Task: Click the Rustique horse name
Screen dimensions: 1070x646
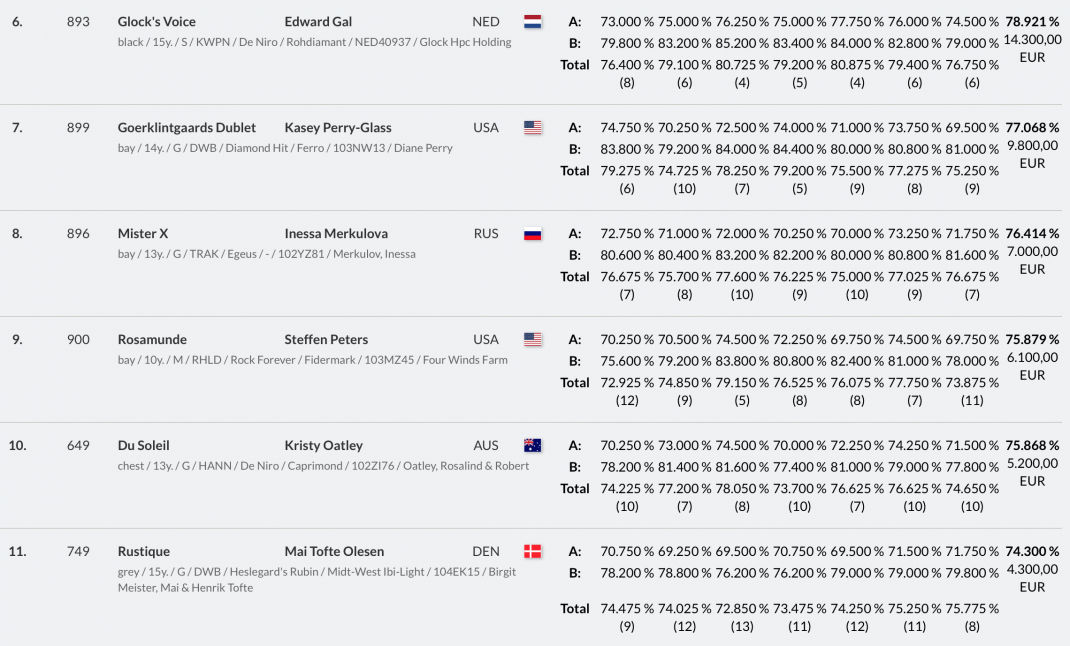Action: point(143,551)
